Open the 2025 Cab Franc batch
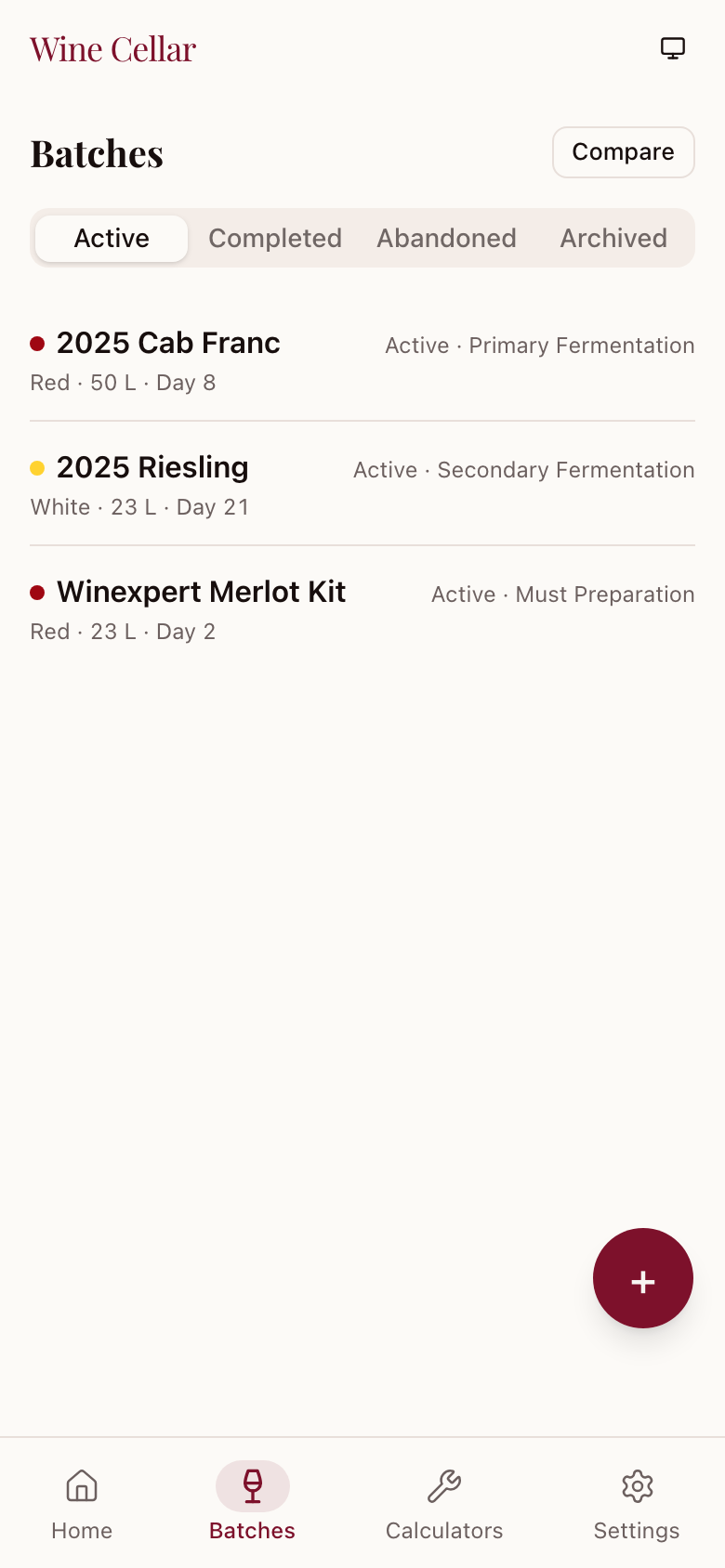725x1568 pixels. pos(168,344)
